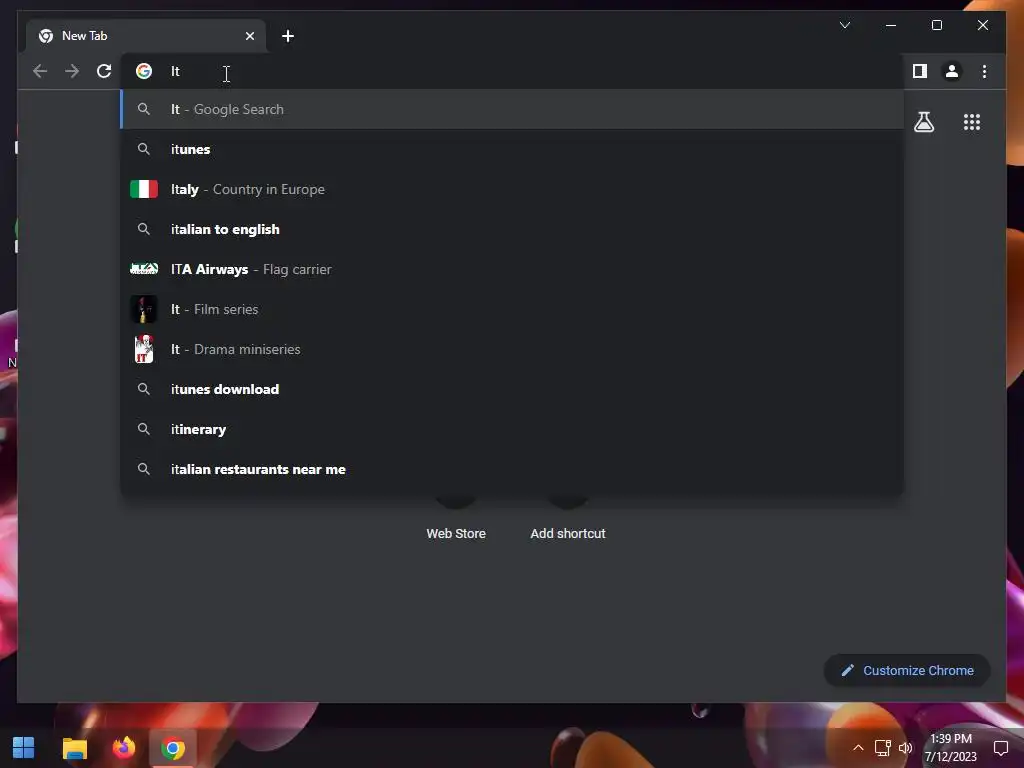Choose the 'itunes' suggestion

point(512,150)
